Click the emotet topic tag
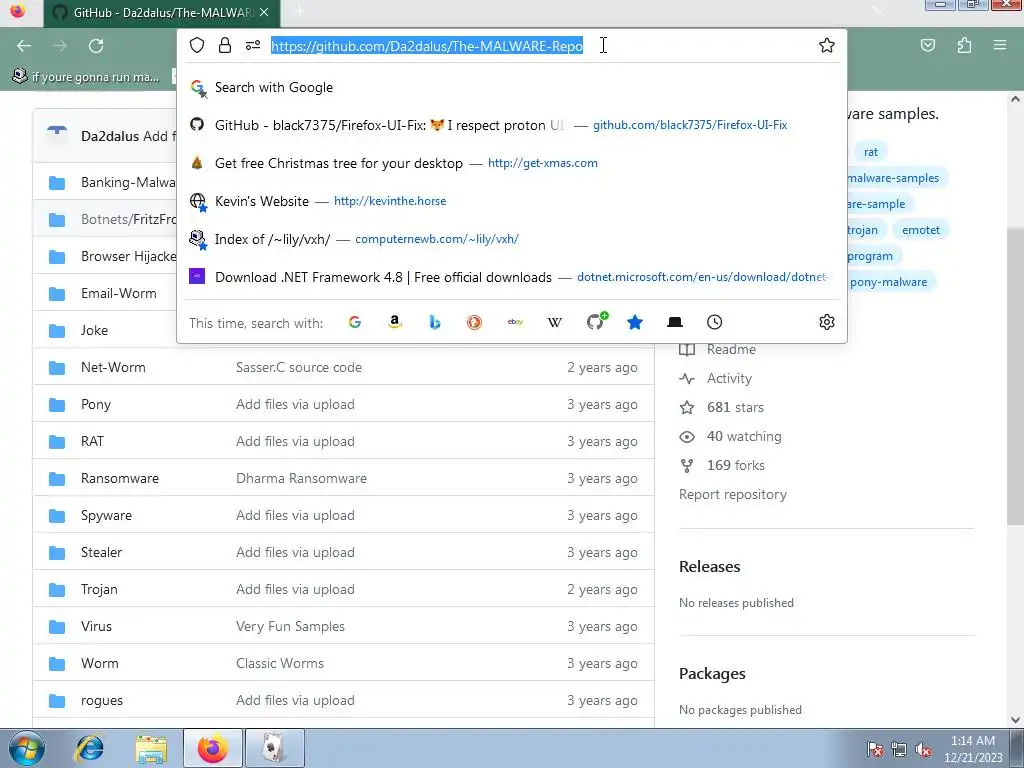 [x=921, y=230]
